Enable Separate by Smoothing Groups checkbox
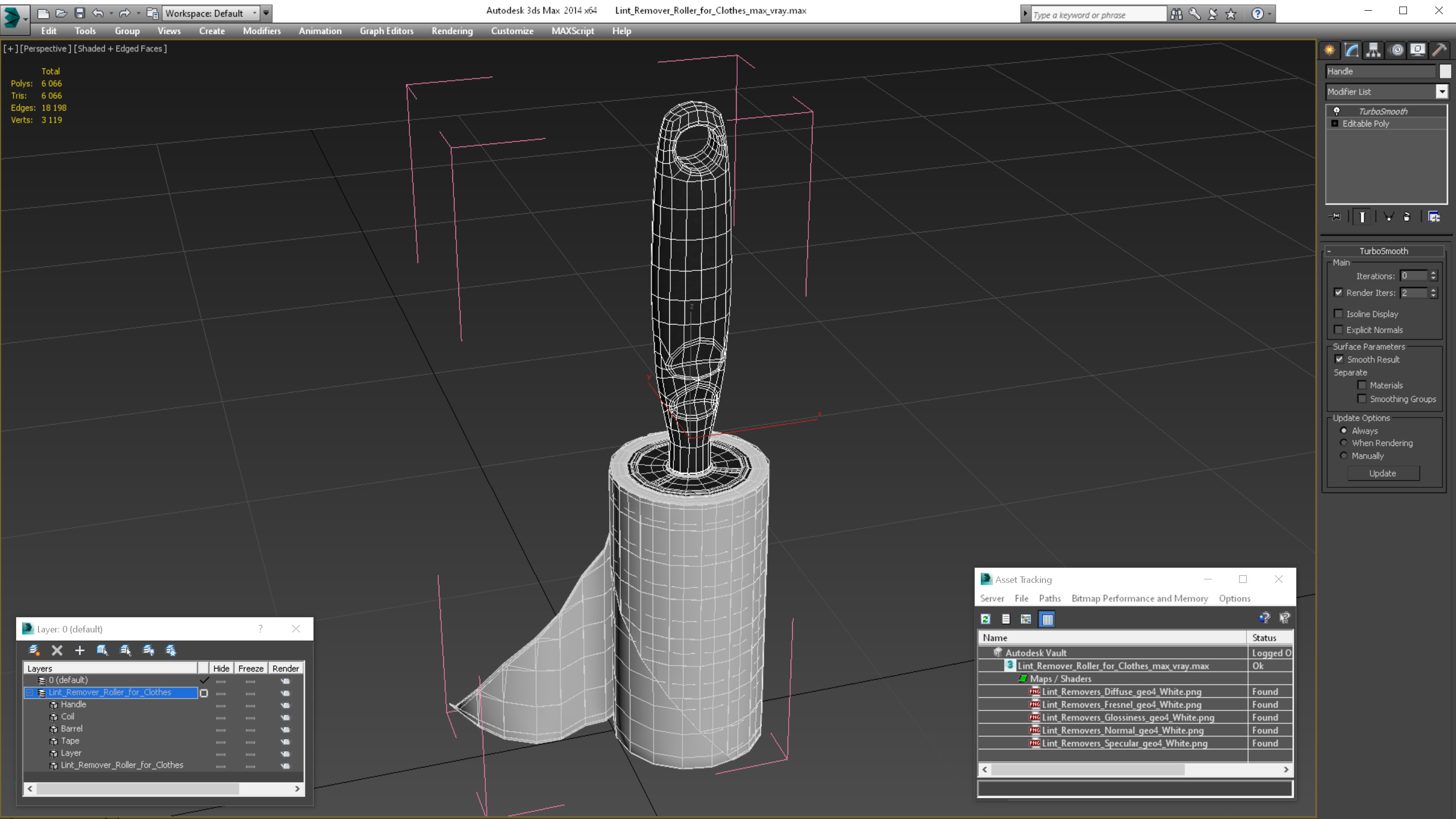This screenshot has width=1456, height=819. coord(1361,398)
